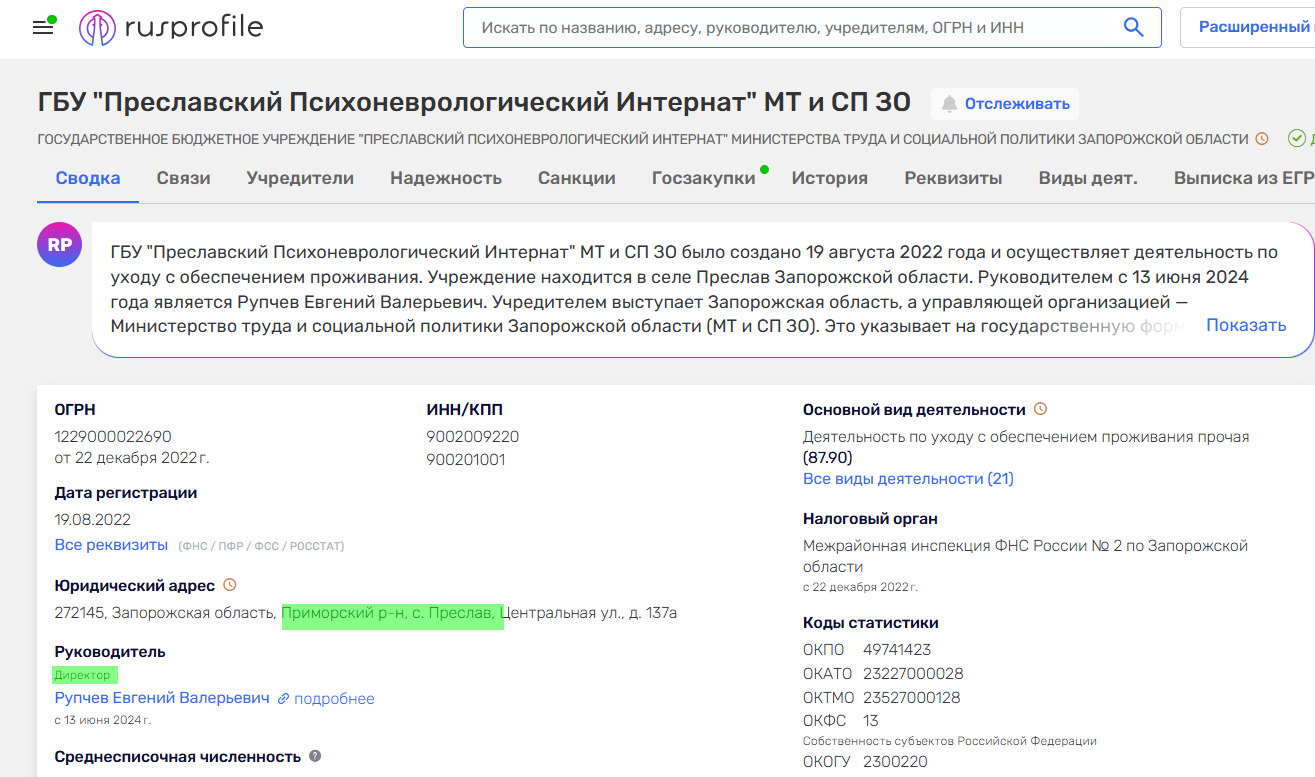
Task: Switch to the Связи tab
Action: (x=183, y=179)
